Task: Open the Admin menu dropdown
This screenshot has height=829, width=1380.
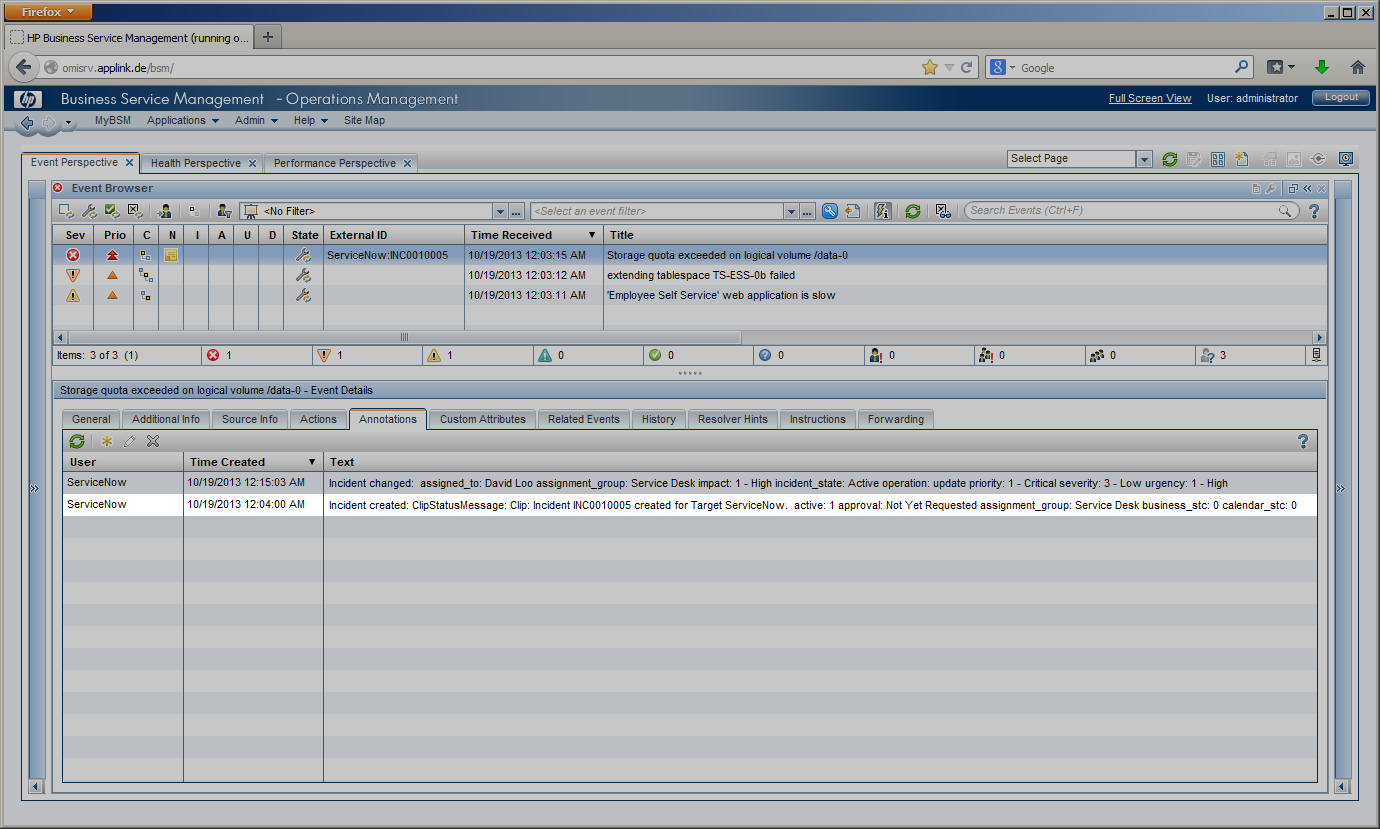Action: (256, 120)
